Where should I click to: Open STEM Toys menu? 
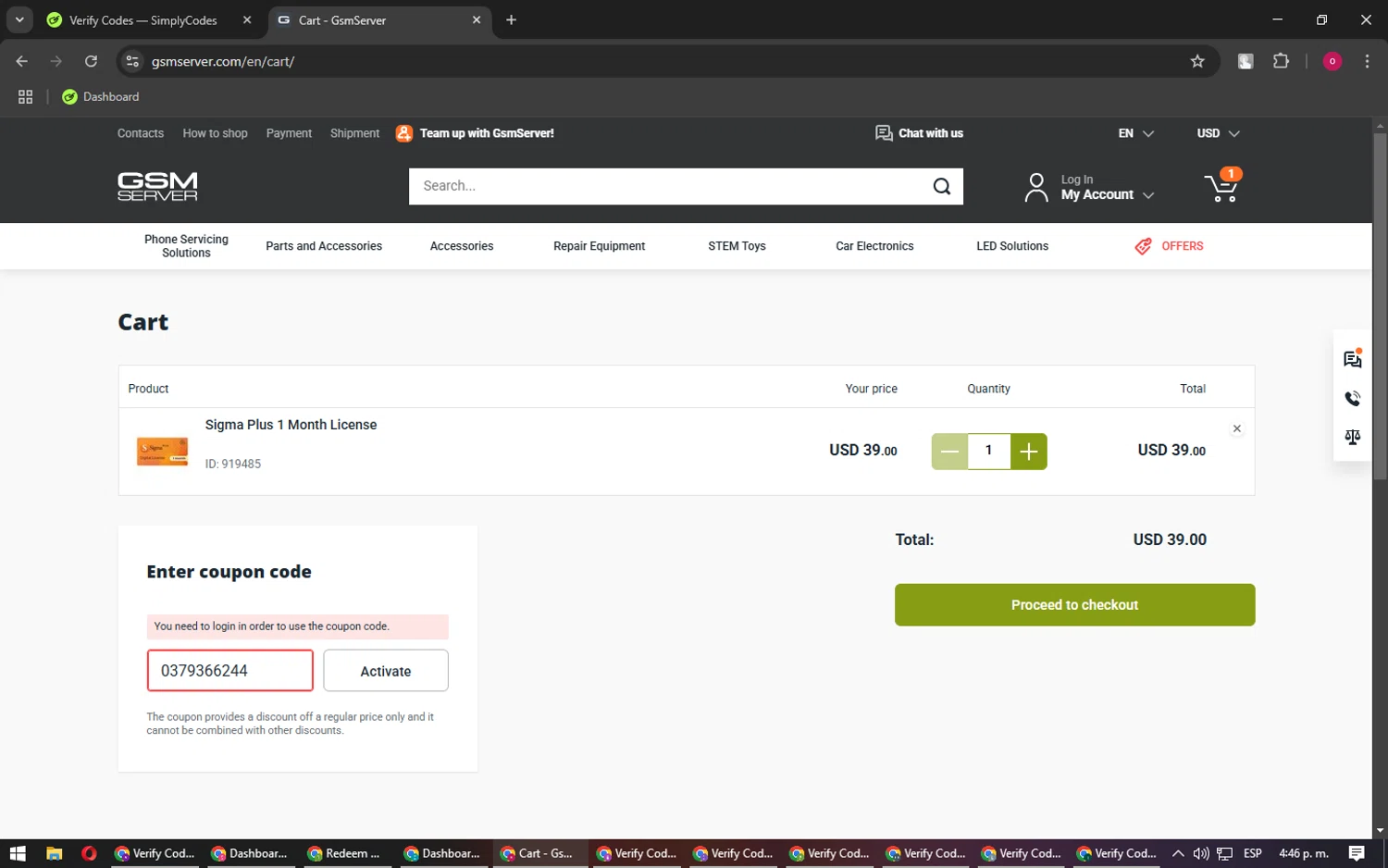(737, 246)
